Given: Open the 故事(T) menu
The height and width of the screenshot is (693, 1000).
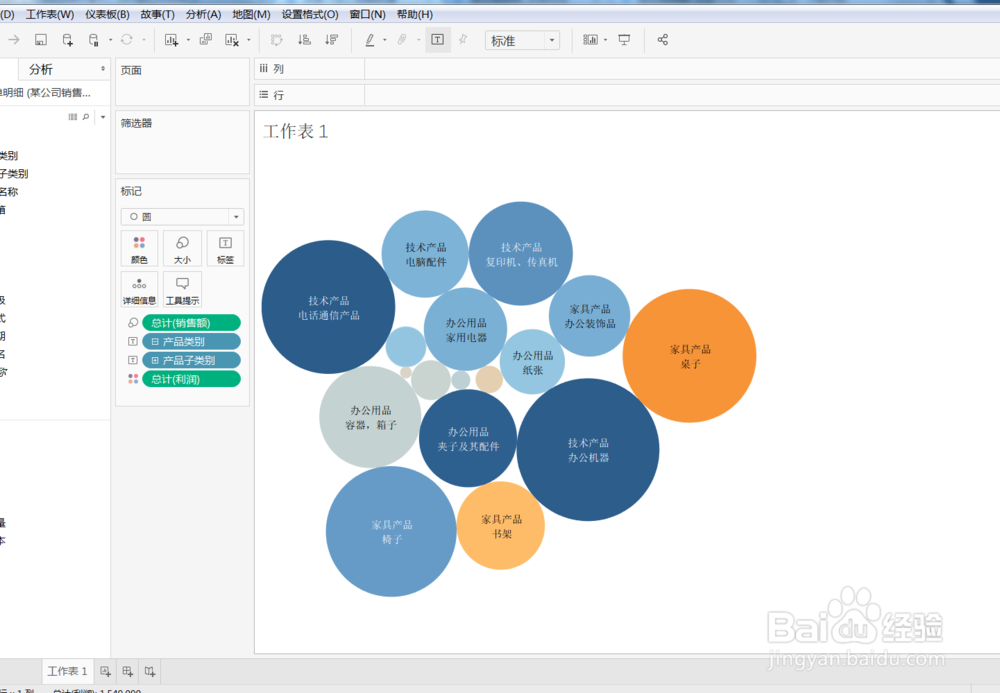Looking at the screenshot, I should (158, 14).
